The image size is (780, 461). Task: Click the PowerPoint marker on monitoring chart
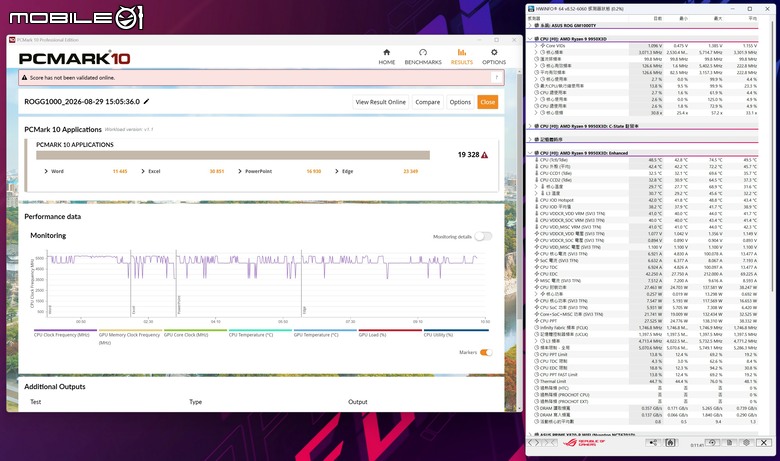pos(179,305)
